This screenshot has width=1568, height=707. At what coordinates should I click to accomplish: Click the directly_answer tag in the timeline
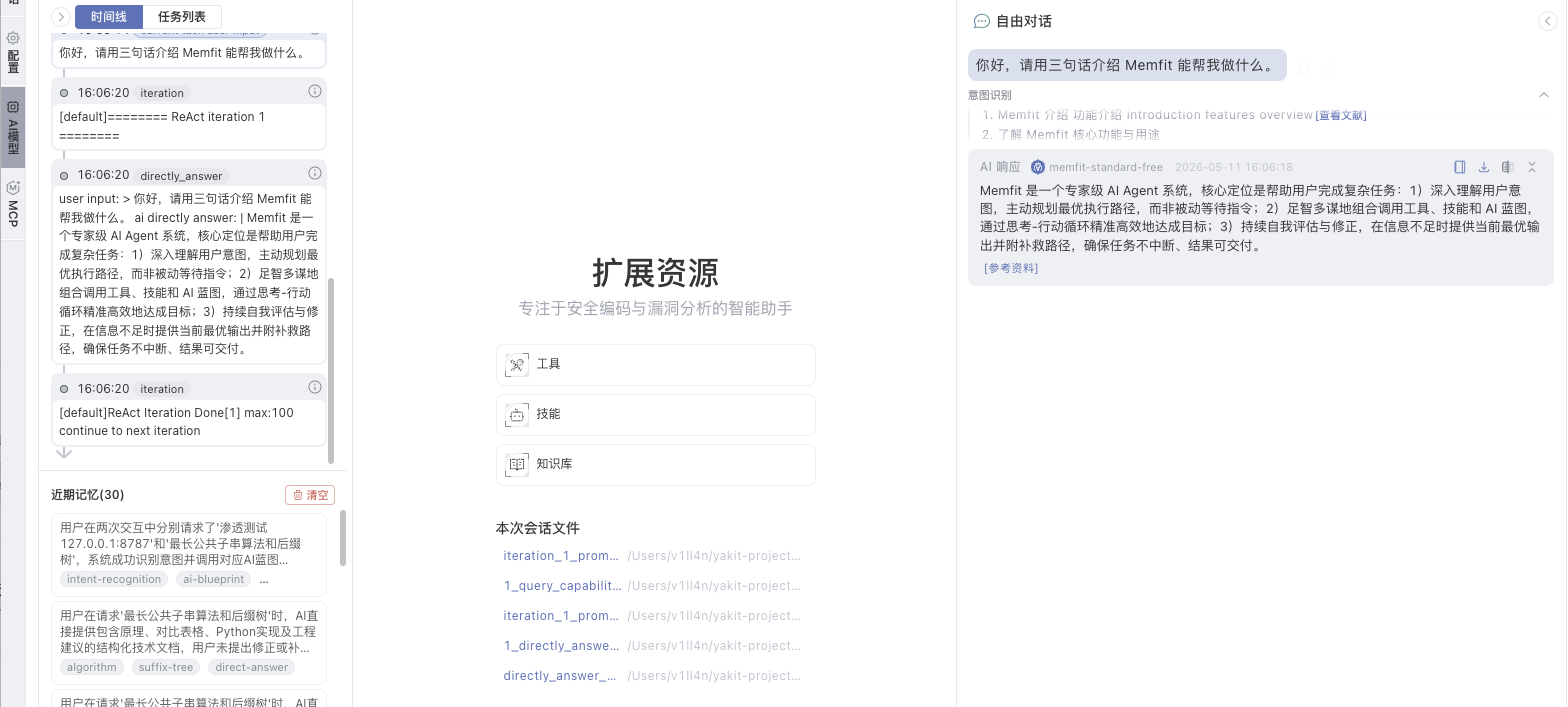182,176
